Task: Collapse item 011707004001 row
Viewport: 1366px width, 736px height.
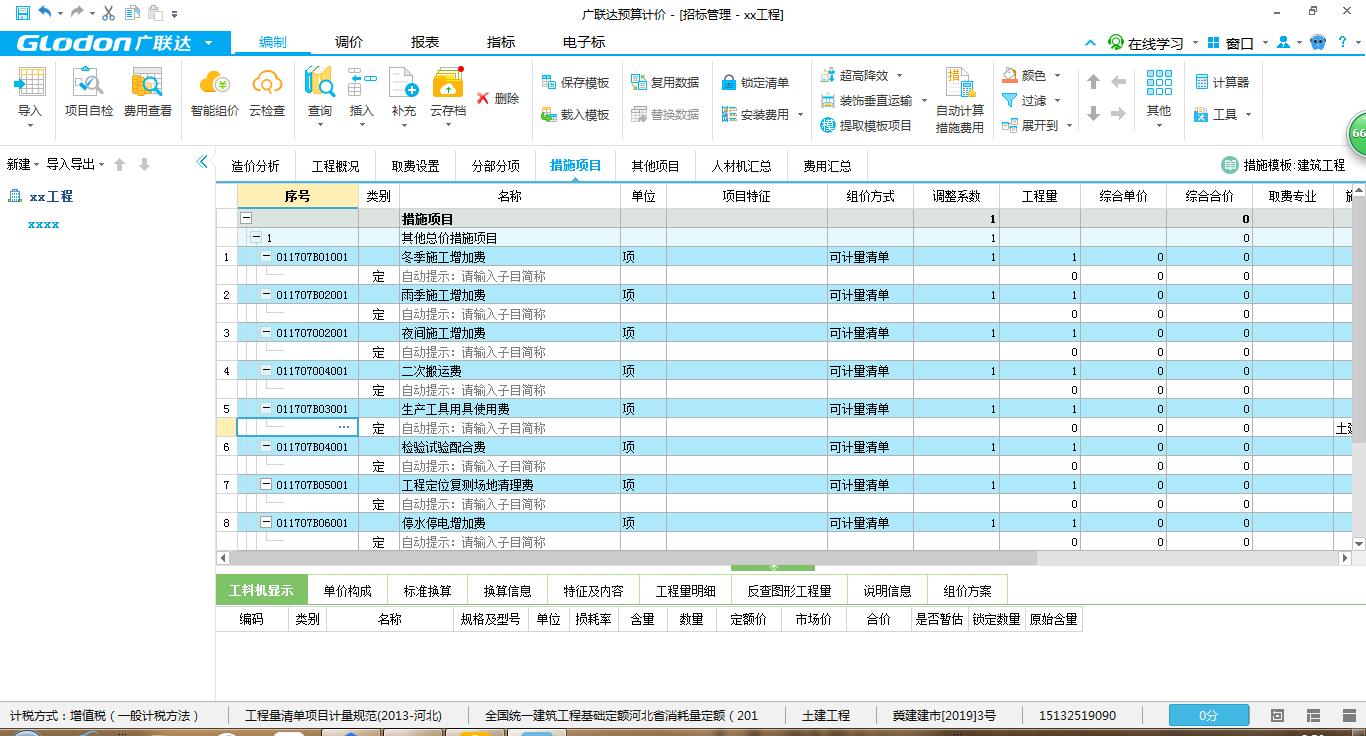Action: pos(266,371)
